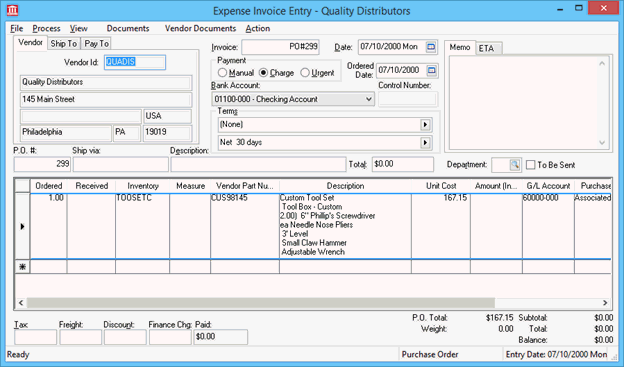Click the application icon in title bar
Viewport: 624px width, 367px height.
click(x=13, y=10)
